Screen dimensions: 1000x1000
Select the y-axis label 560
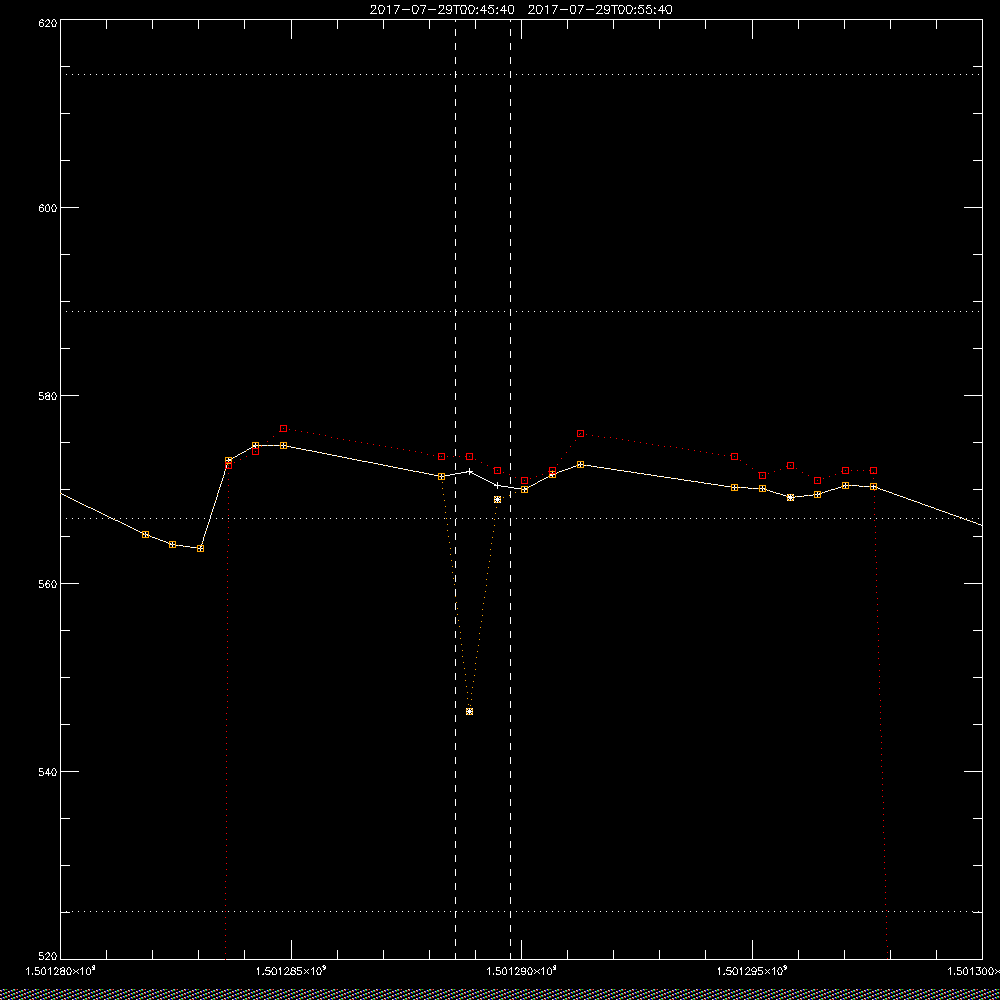[49, 584]
